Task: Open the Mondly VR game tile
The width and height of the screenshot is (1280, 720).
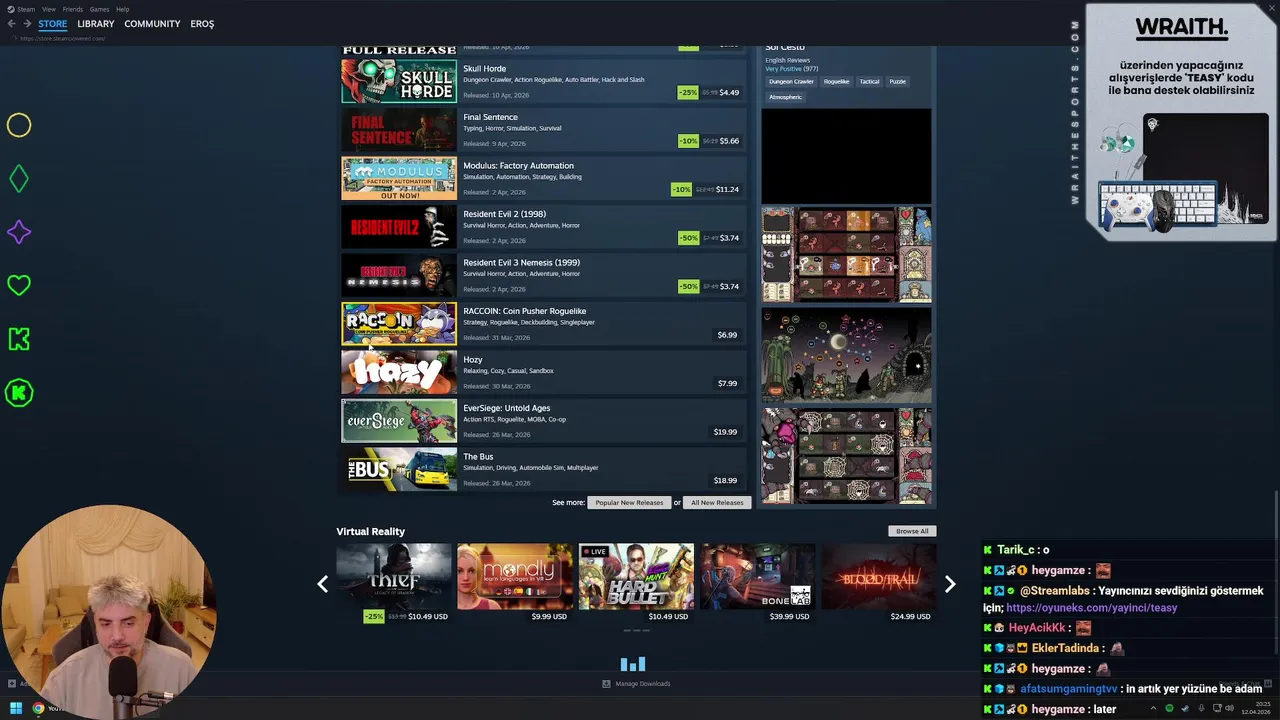Action: pyautogui.click(x=515, y=576)
